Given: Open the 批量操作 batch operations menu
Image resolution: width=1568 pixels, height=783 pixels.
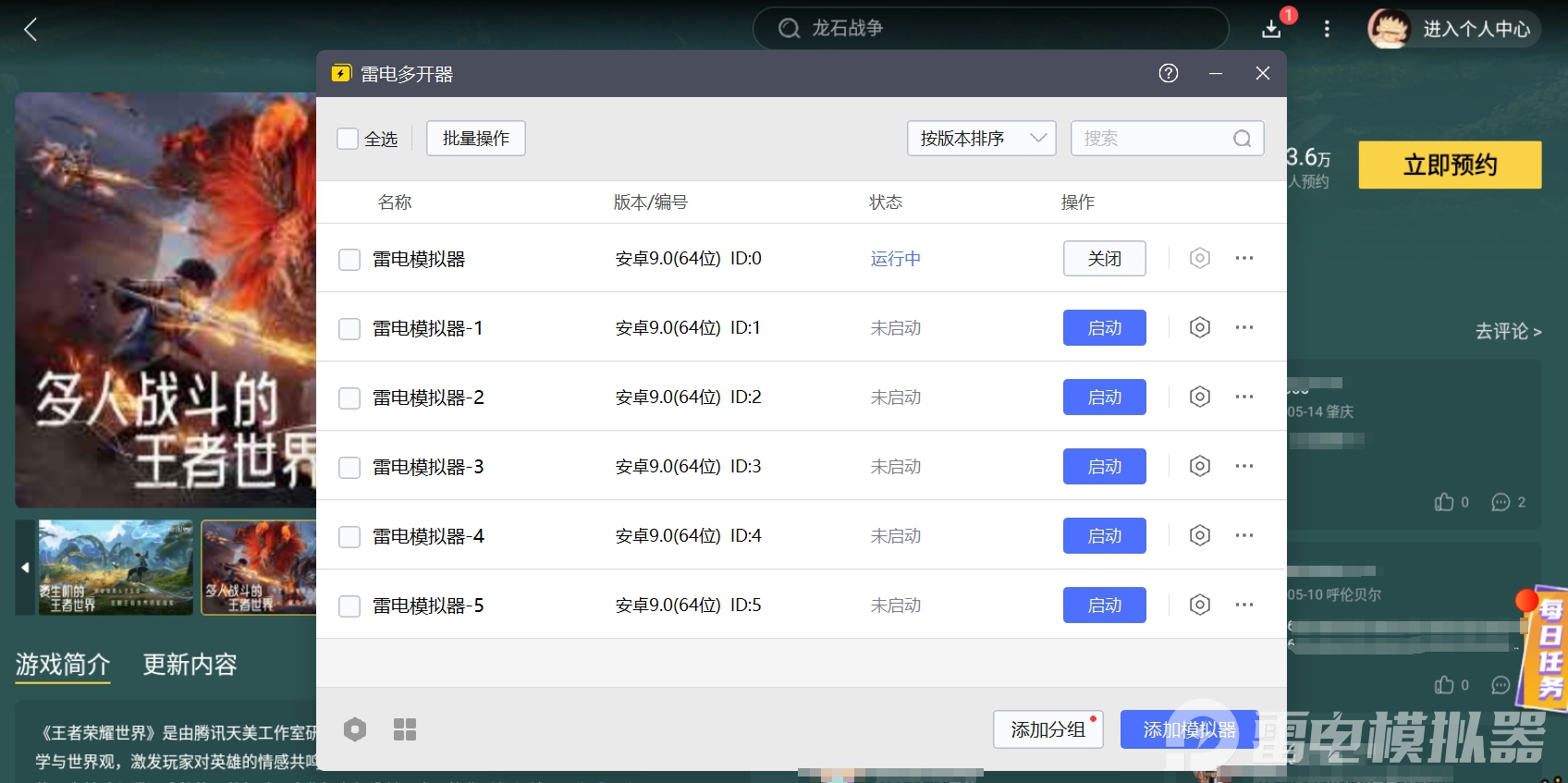Looking at the screenshot, I should coord(475,139).
